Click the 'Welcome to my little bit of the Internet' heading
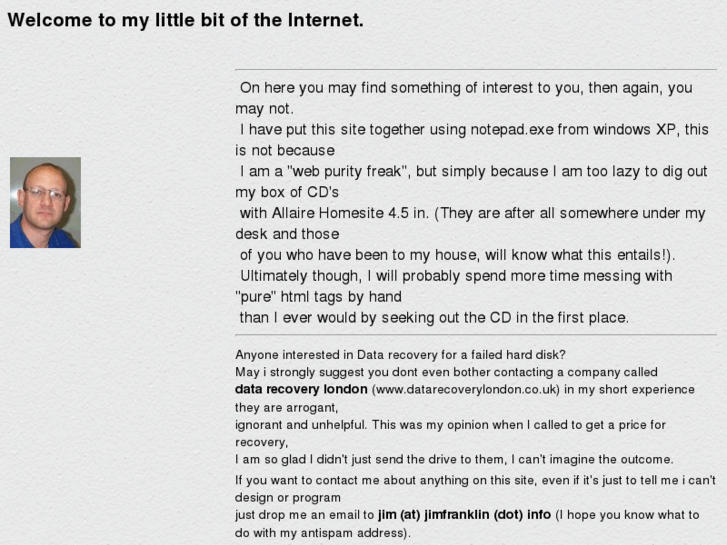 point(185,20)
